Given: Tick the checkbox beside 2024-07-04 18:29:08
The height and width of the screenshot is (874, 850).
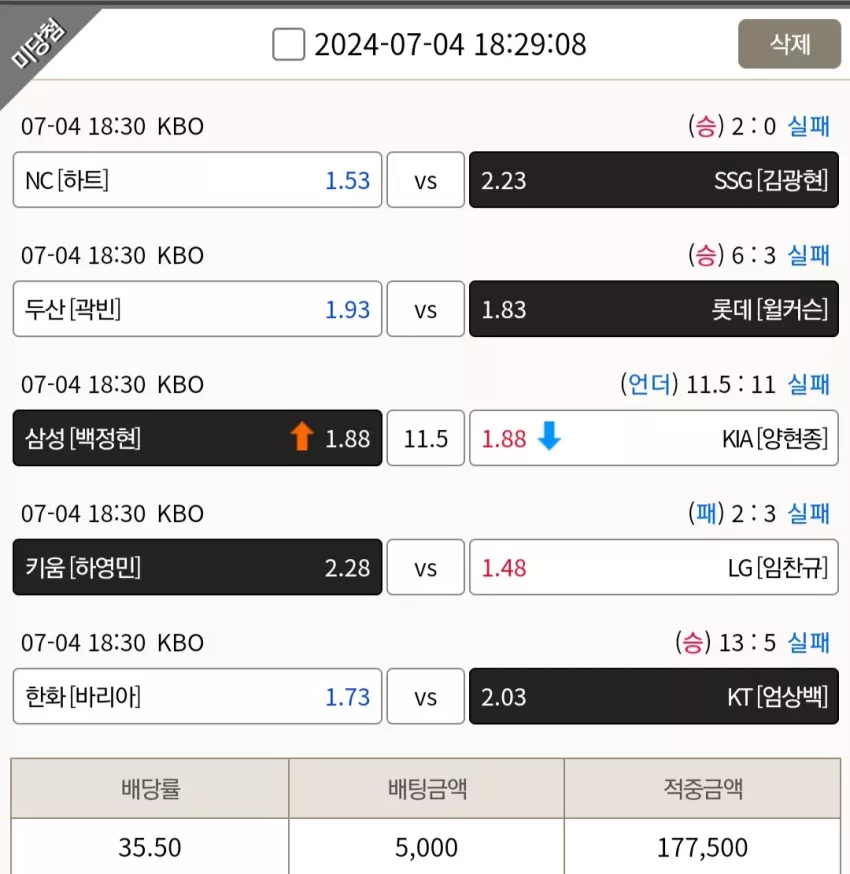Looking at the screenshot, I should [288, 44].
